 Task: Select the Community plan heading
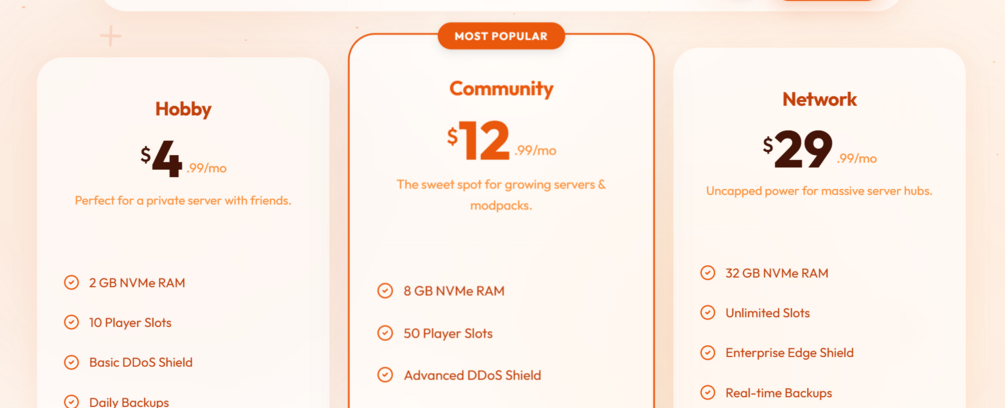point(501,88)
